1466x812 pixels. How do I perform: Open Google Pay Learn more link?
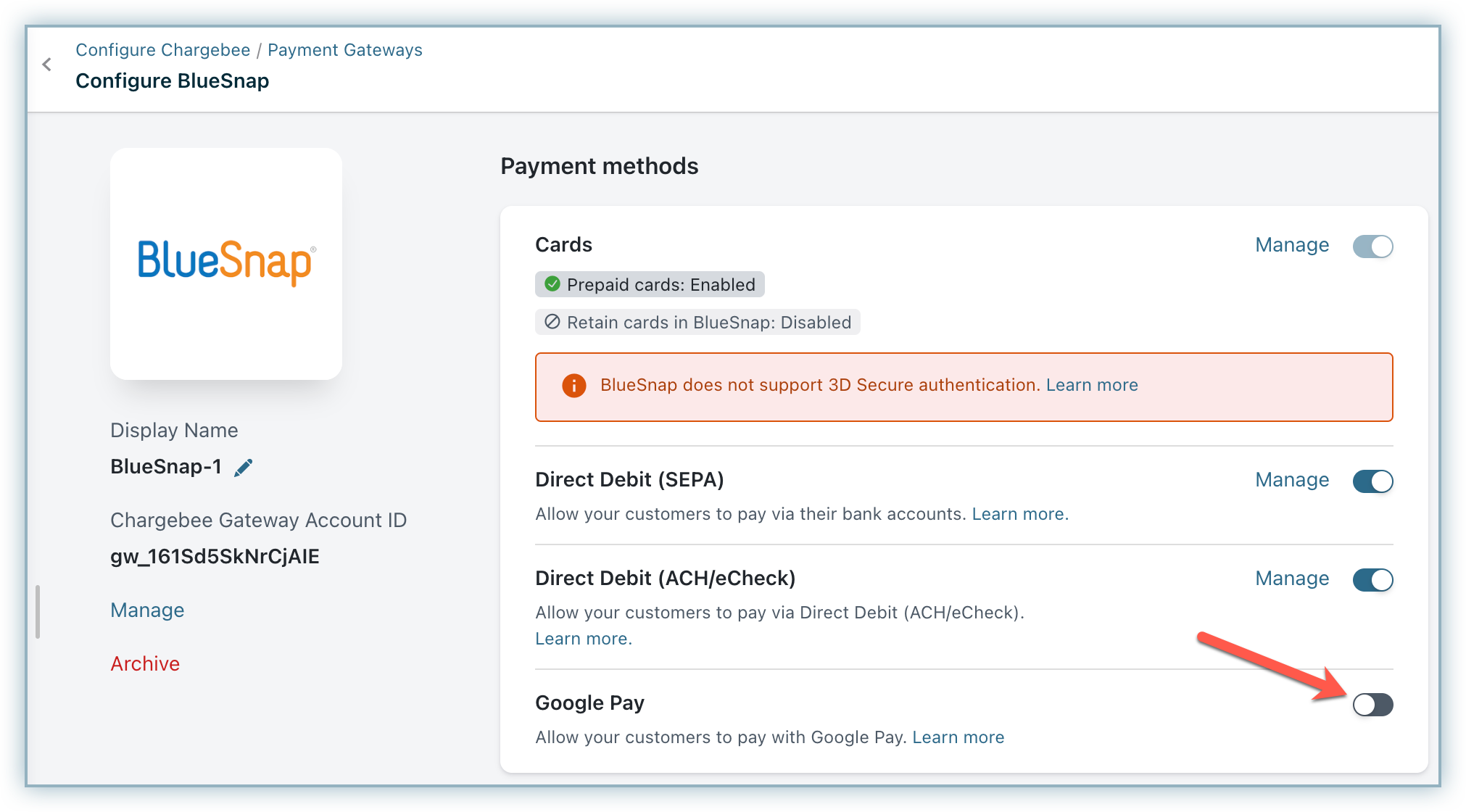[958, 737]
